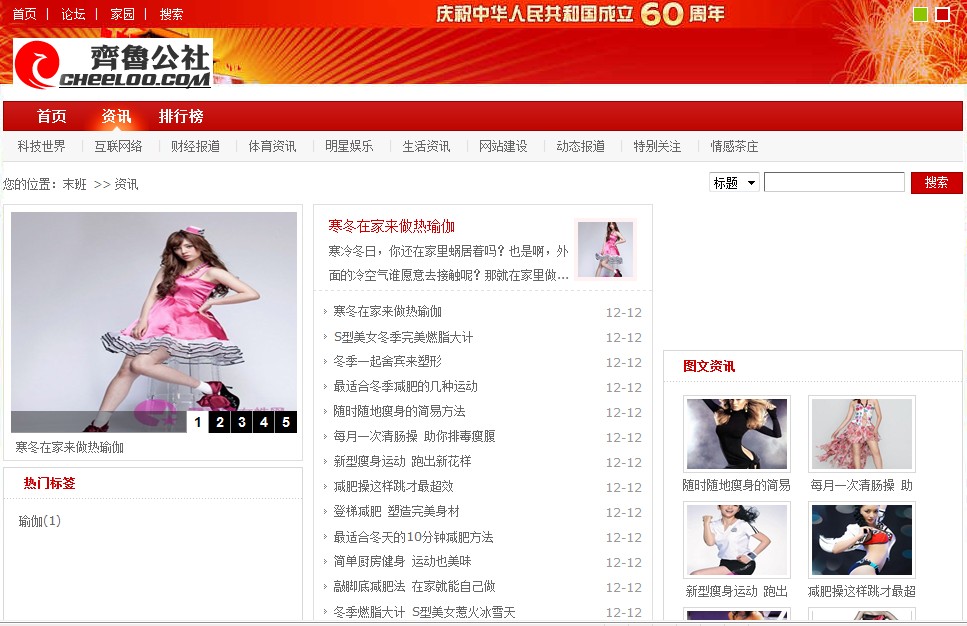
Task: Open 图文资讯 caption 每月一次清肠操 助
Action: pyautogui.click(x=862, y=485)
